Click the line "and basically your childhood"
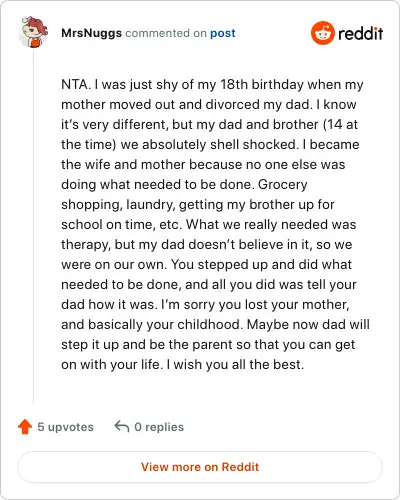400x500 pixels. point(215,325)
